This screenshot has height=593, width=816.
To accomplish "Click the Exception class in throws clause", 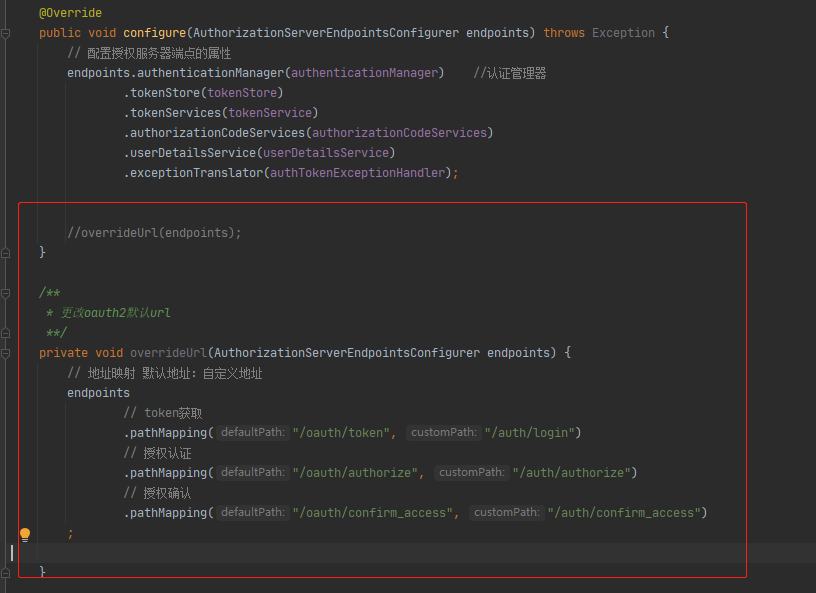I will point(623,33).
